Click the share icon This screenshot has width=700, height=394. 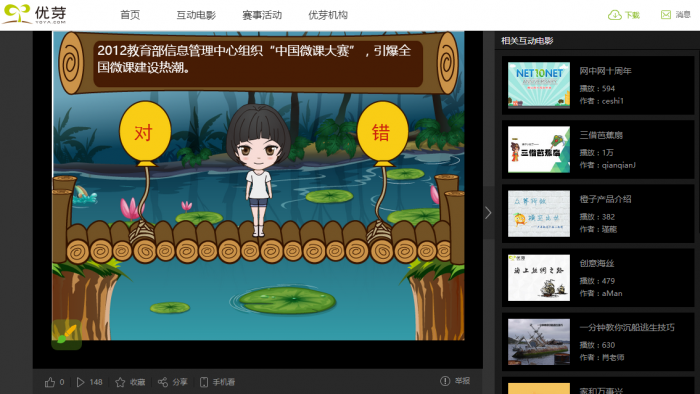point(163,382)
